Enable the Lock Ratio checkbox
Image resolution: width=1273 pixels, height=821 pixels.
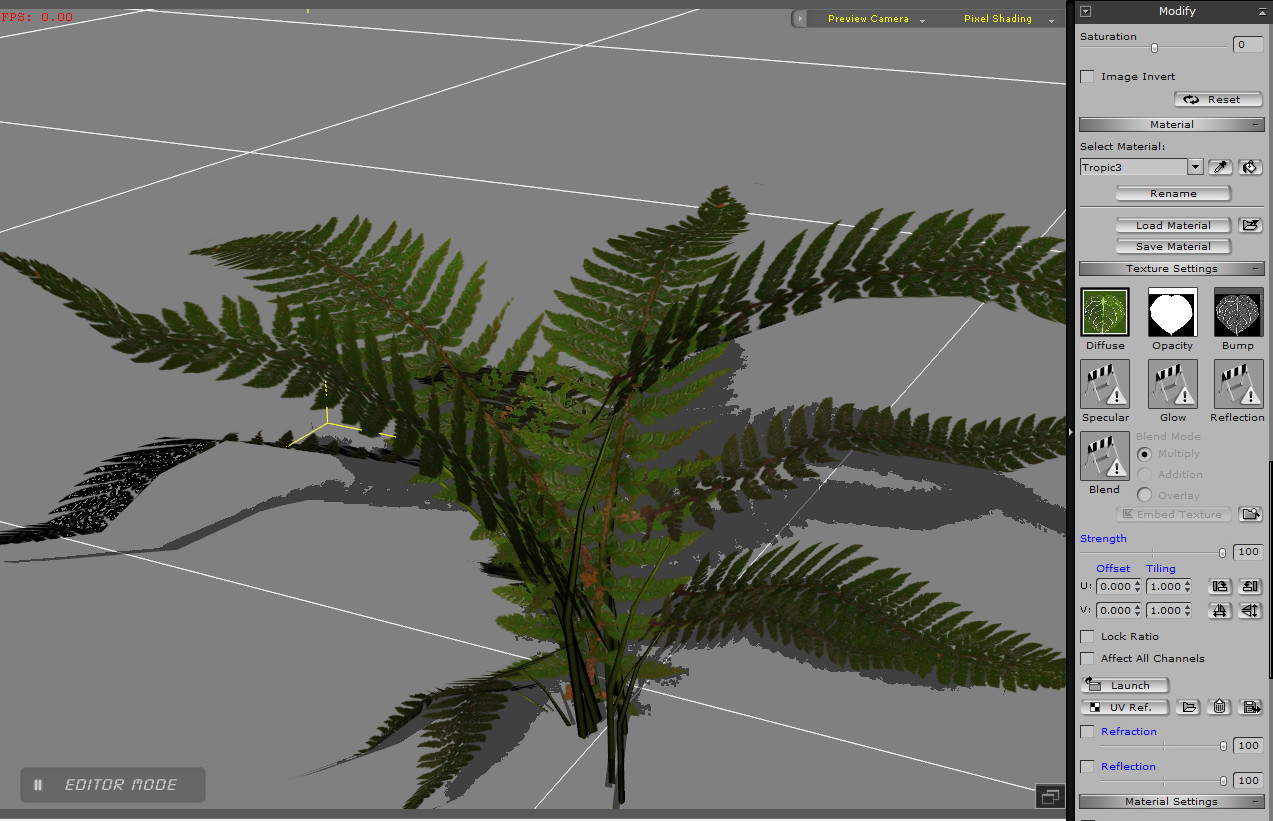coord(1087,636)
